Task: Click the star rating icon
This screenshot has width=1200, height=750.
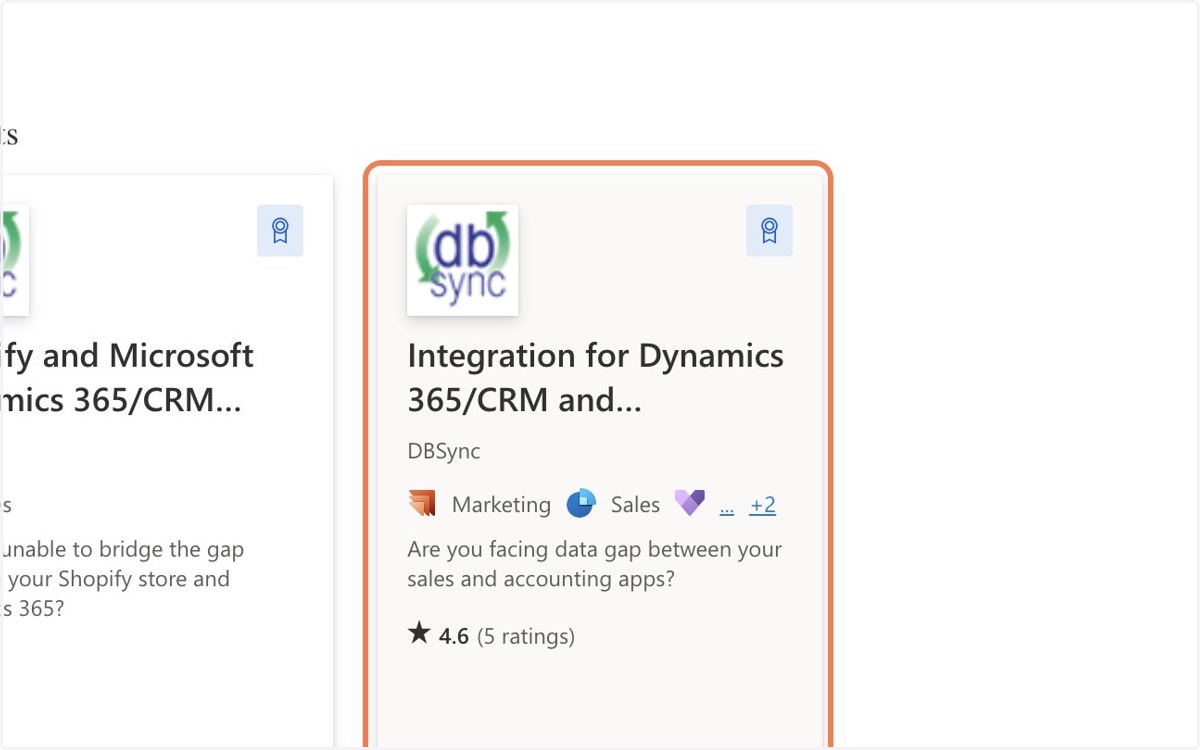Action: (x=419, y=633)
